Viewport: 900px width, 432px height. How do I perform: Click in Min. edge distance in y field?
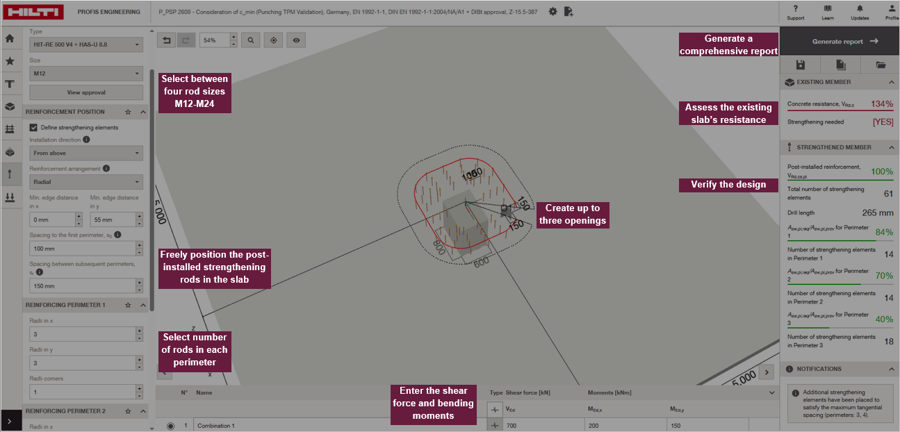[x=112, y=220]
